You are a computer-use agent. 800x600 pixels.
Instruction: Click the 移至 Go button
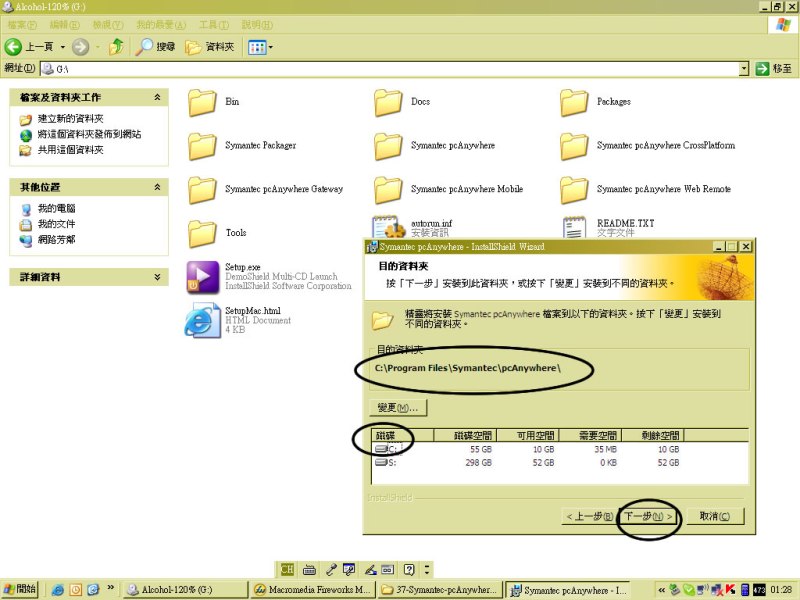click(x=773, y=68)
